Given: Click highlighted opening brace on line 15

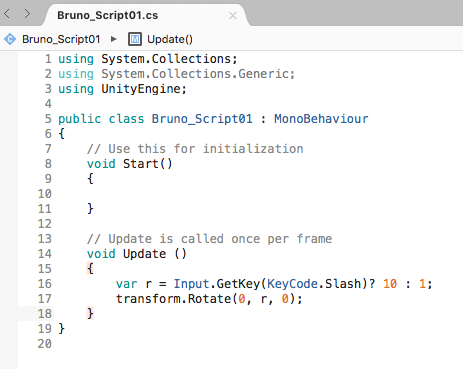Looking at the screenshot, I should [90, 269].
